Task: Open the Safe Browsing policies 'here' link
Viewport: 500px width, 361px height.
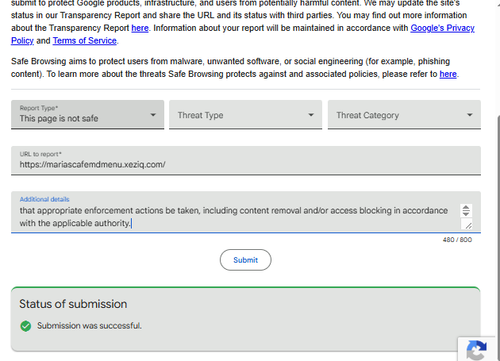Action: (x=448, y=74)
